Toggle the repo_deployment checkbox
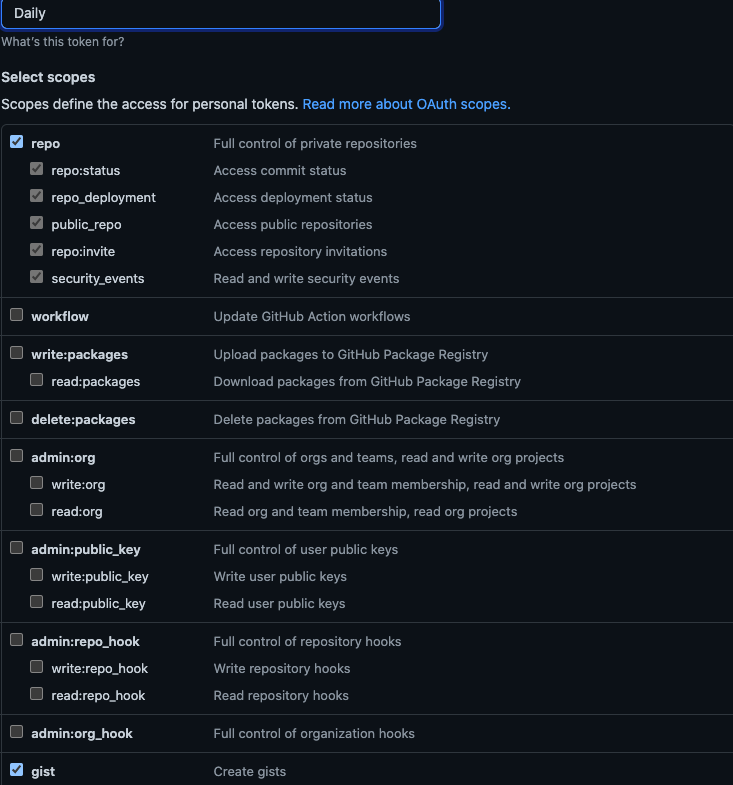733x785 pixels. click(x=37, y=196)
